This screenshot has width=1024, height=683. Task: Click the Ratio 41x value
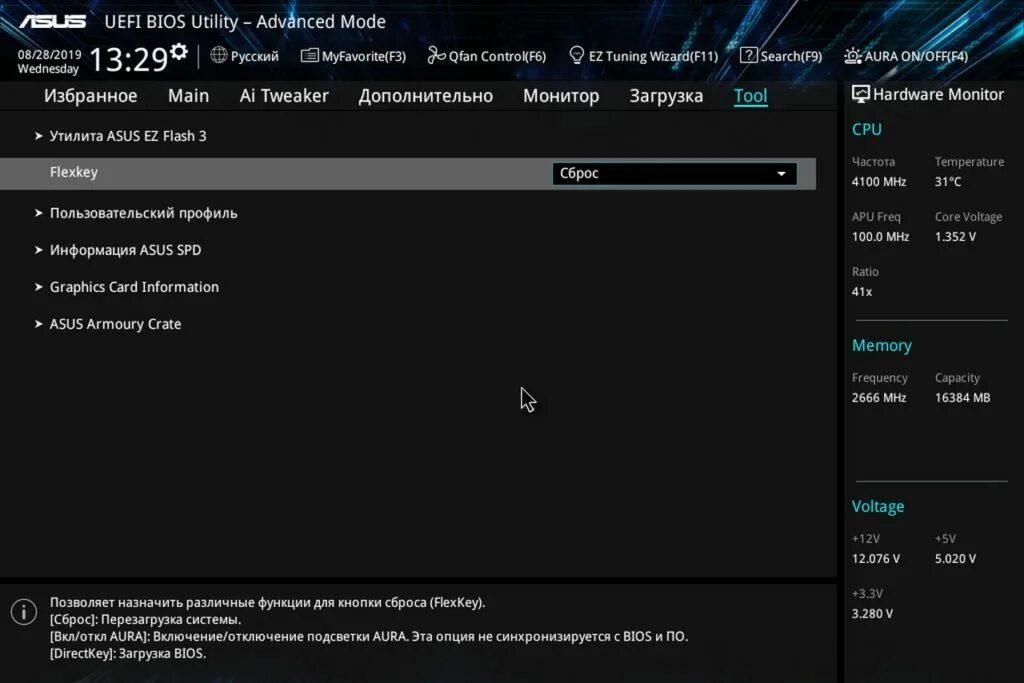[862, 292]
